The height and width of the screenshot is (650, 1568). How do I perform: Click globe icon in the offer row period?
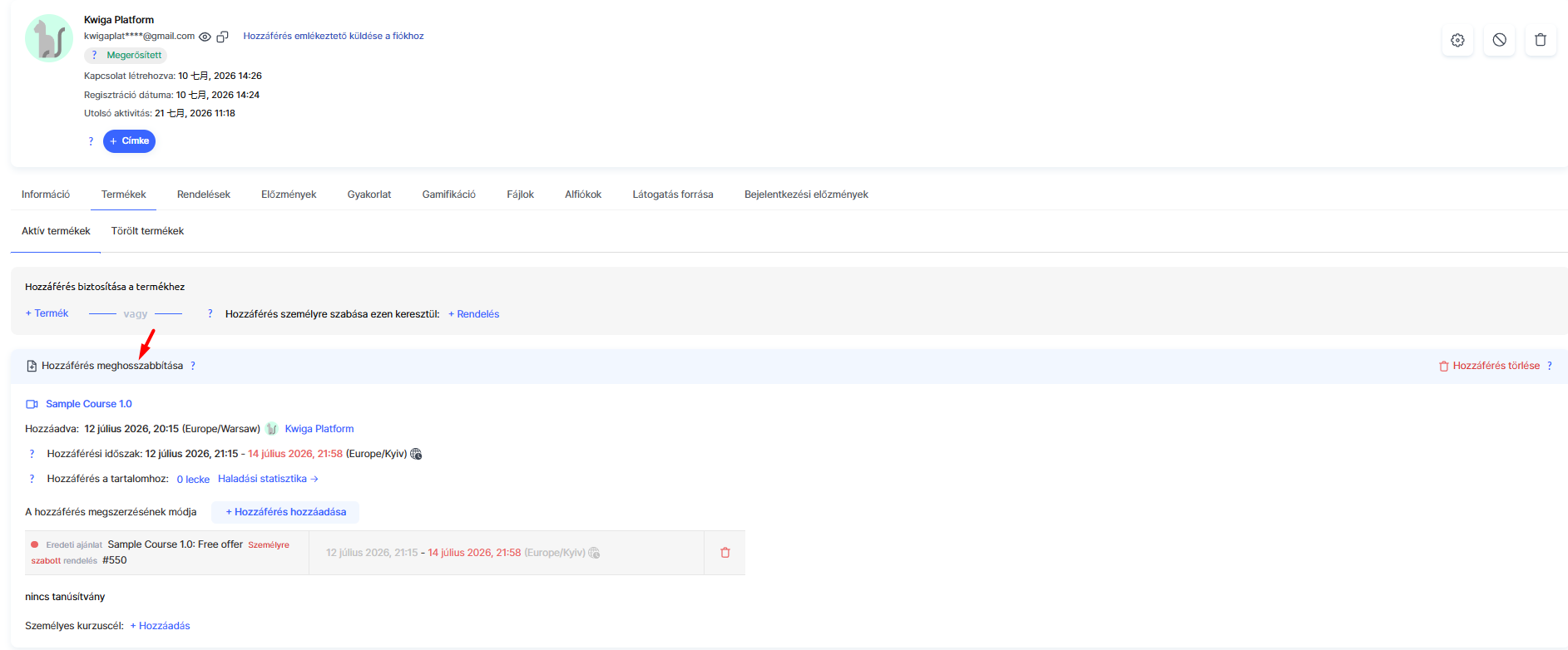coord(594,553)
